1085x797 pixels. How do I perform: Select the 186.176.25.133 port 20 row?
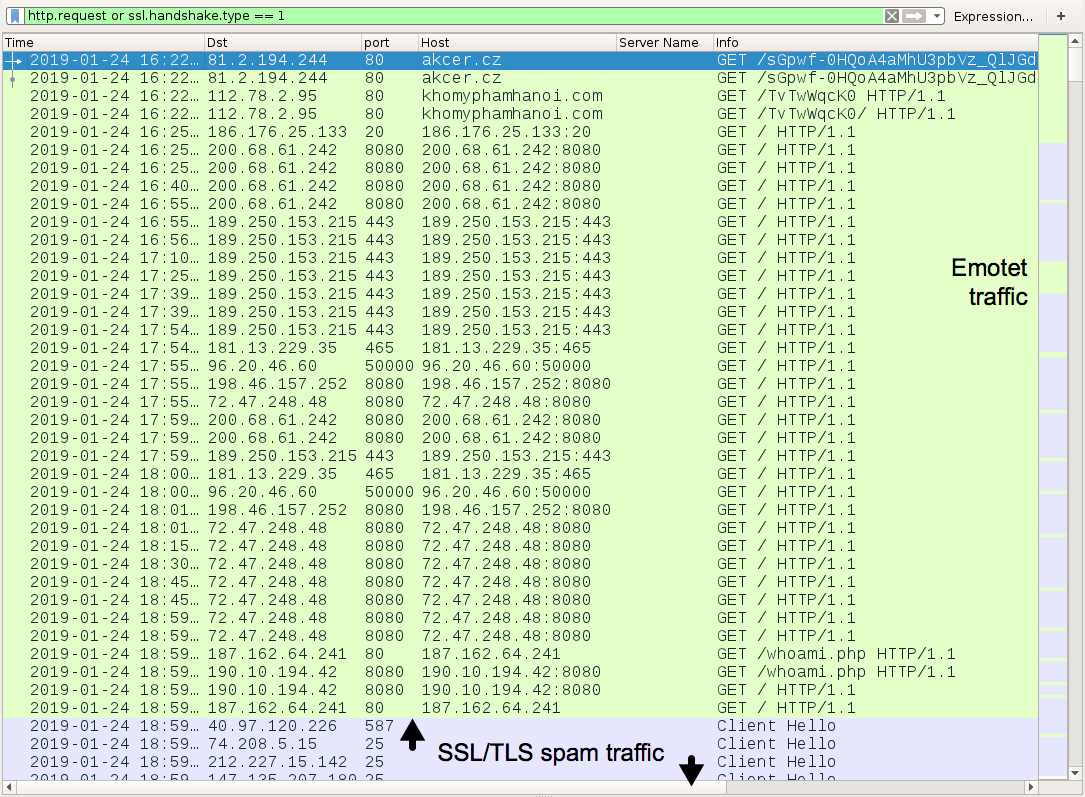click(x=520, y=132)
